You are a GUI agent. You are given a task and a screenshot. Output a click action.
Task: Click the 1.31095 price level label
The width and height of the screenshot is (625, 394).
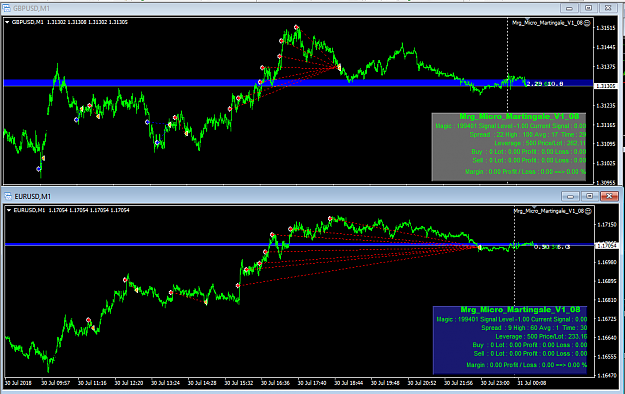[606, 144]
